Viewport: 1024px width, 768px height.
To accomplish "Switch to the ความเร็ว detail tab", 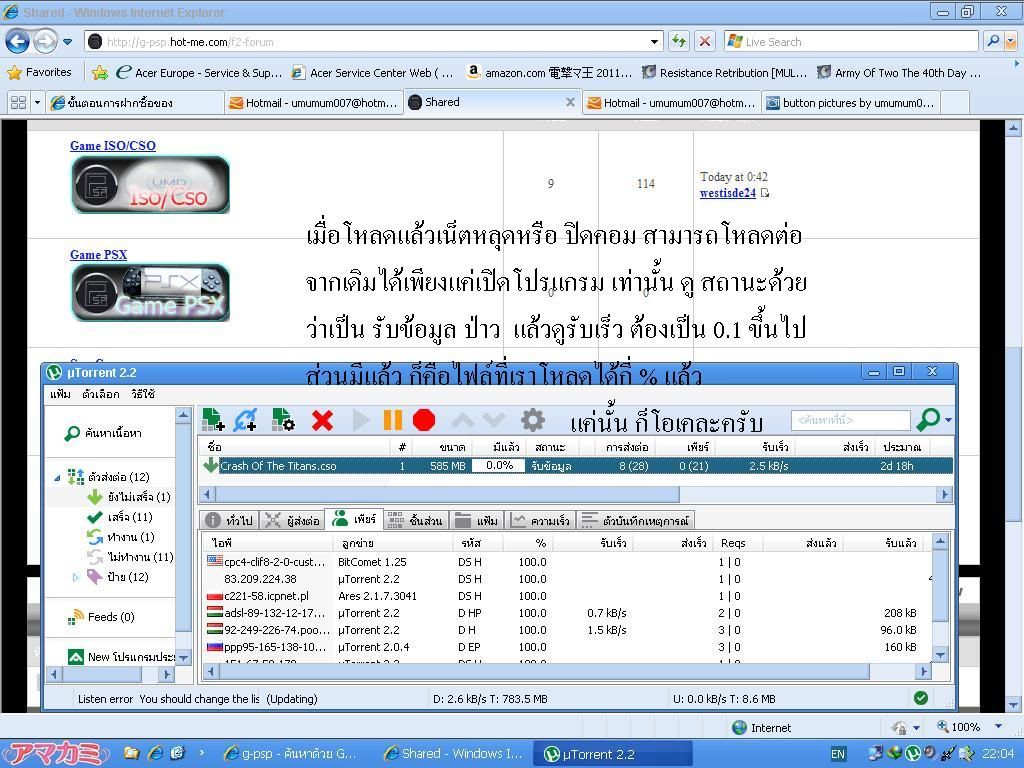I will point(540,520).
